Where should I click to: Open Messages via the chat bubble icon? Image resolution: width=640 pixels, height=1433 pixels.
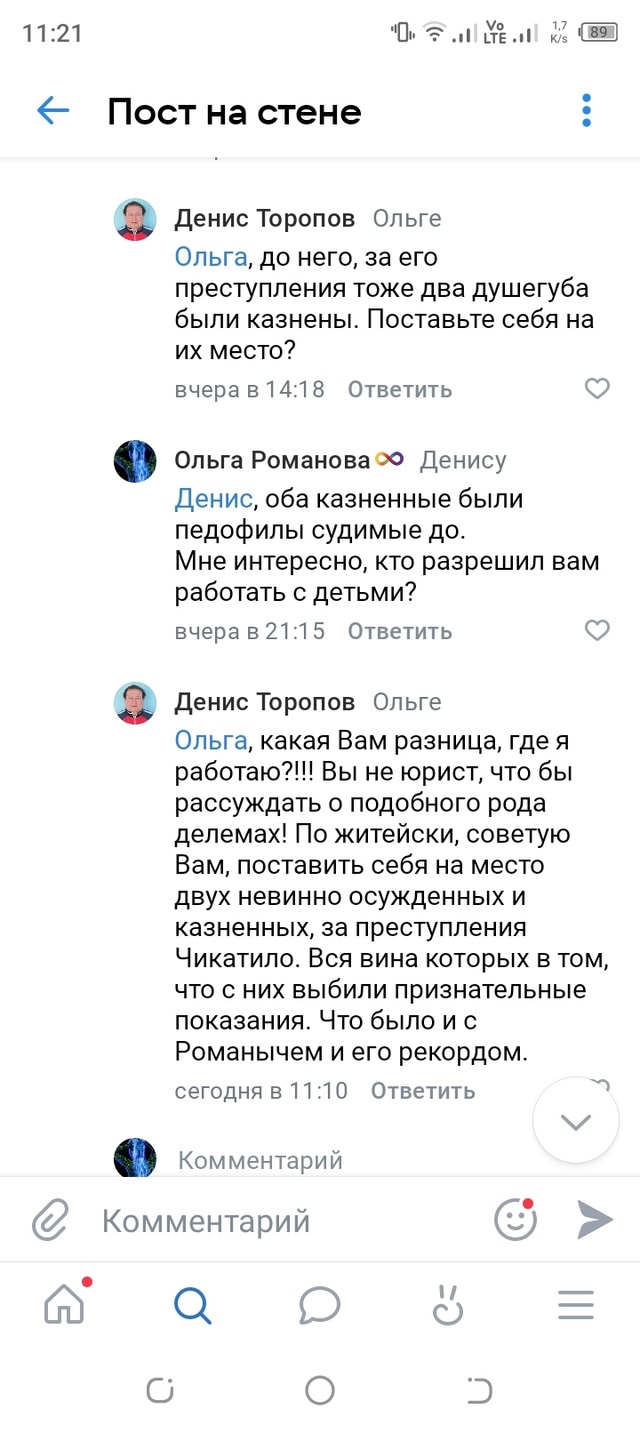tap(320, 1304)
